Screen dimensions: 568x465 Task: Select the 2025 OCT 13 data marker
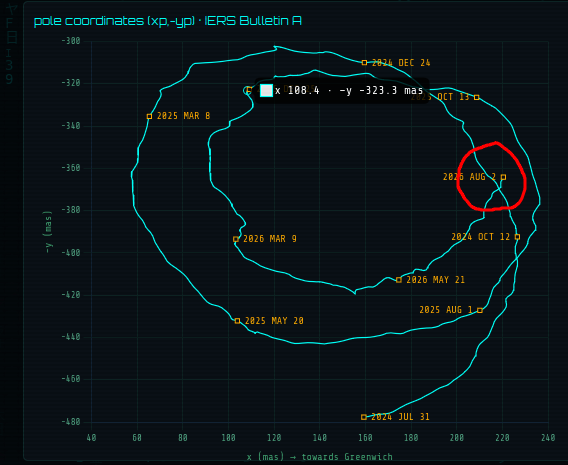coord(477,97)
